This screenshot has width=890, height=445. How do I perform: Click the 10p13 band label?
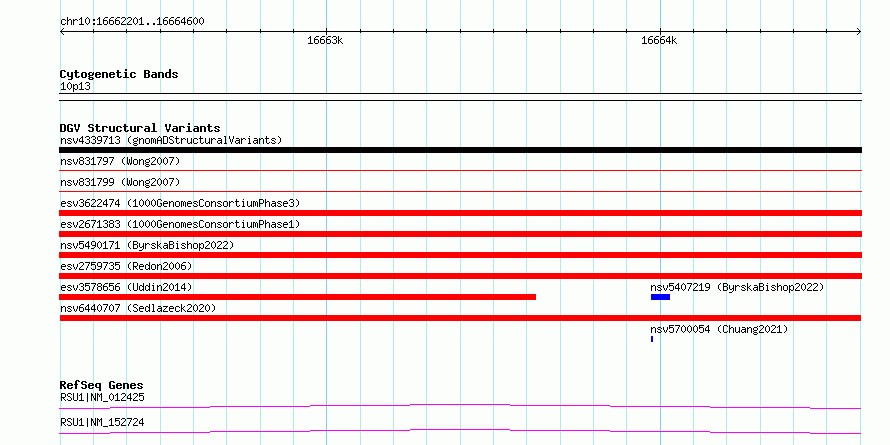75,87
